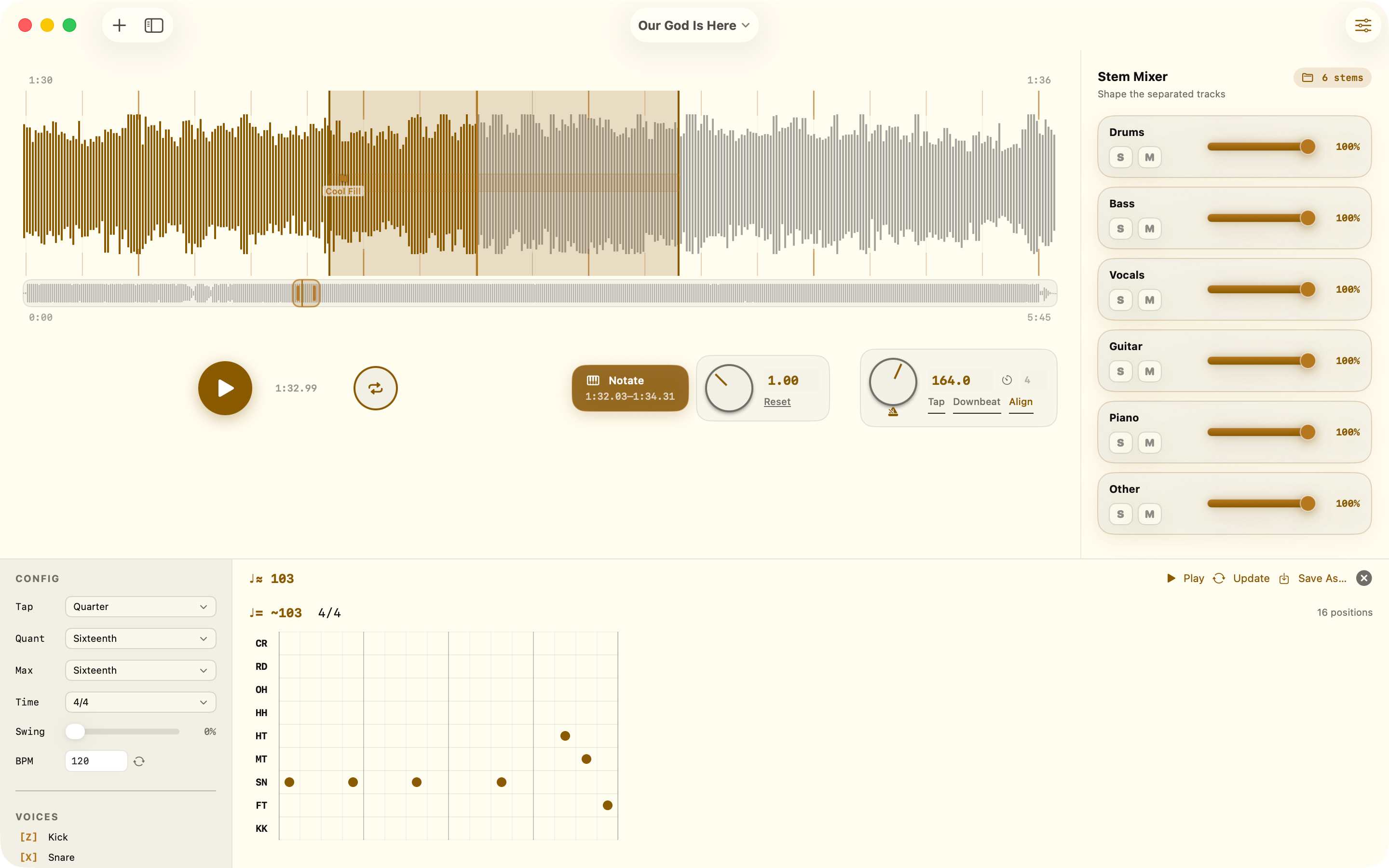Click the Drums volume slider handle
The width and height of the screenshot is (1389, 868).
pos(1307,147)
